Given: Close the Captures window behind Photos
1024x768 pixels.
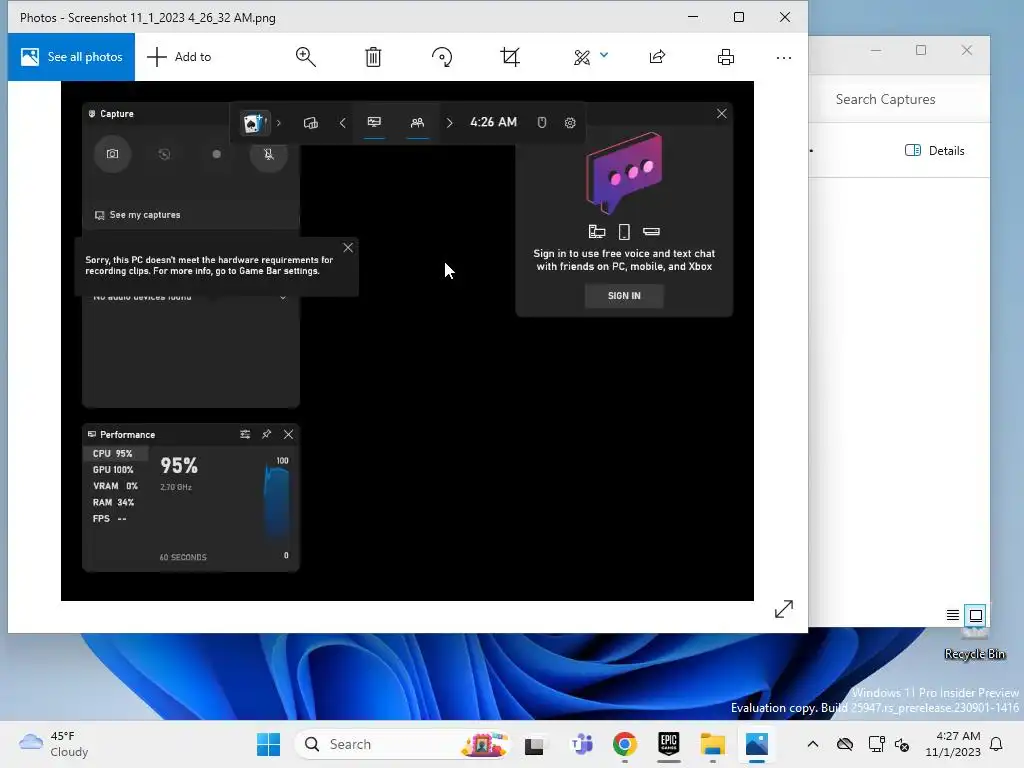Looking at the screenshot, I should 967,50.
